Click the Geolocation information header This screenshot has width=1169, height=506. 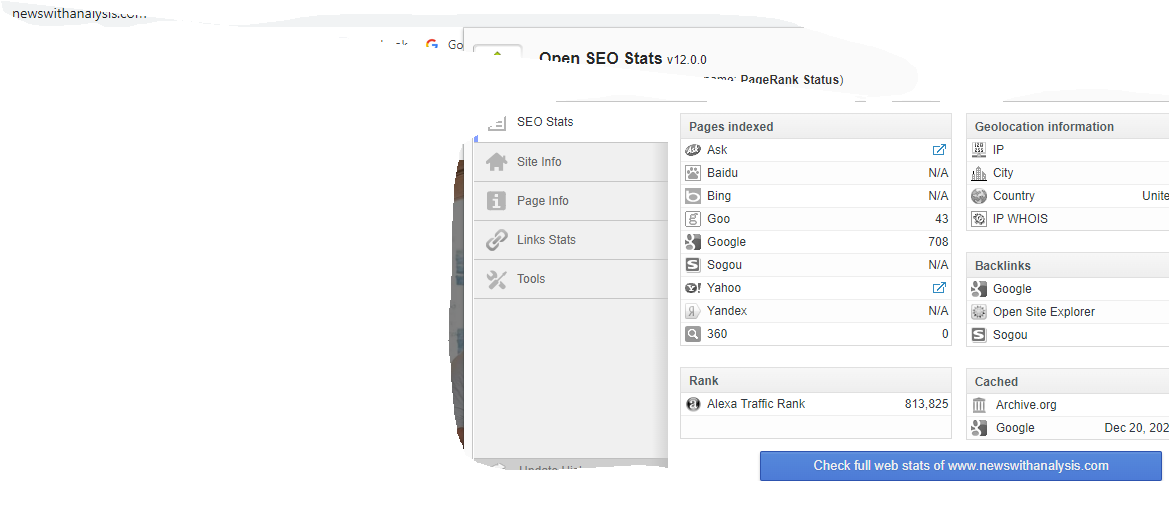[x=1068, y=127]
